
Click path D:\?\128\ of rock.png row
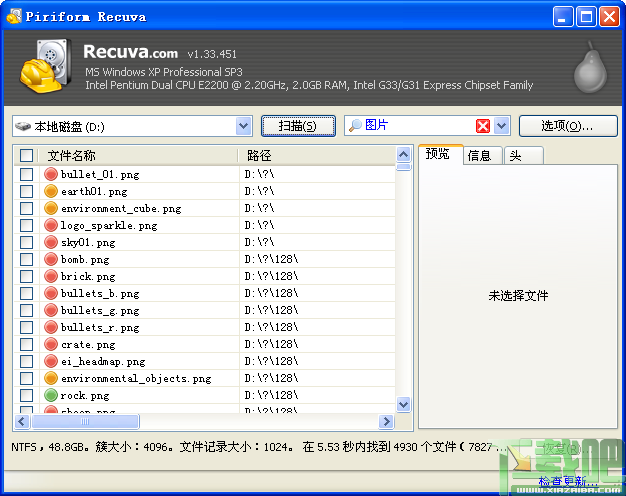point(271,395)
